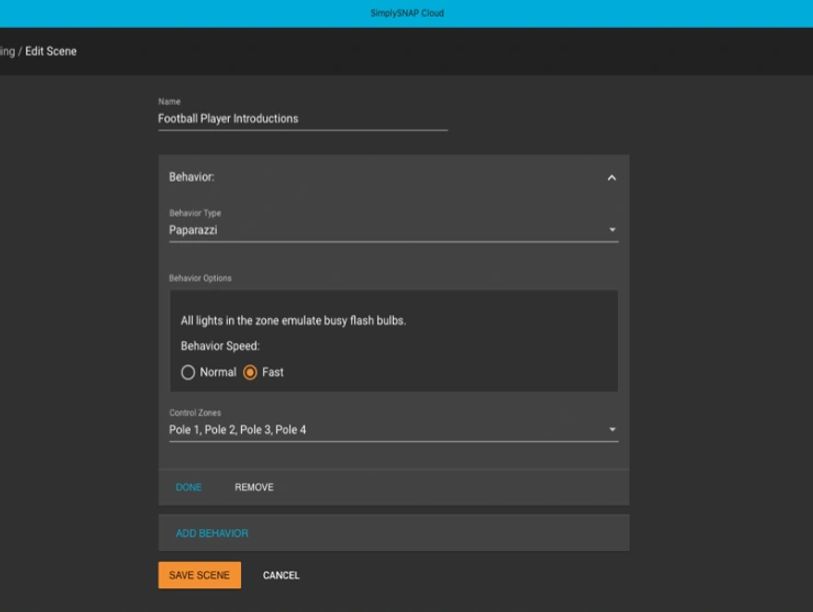Open the Pole 1–4 control zones selector
This screenshot has width=813, height=612.
click(380, 430)
